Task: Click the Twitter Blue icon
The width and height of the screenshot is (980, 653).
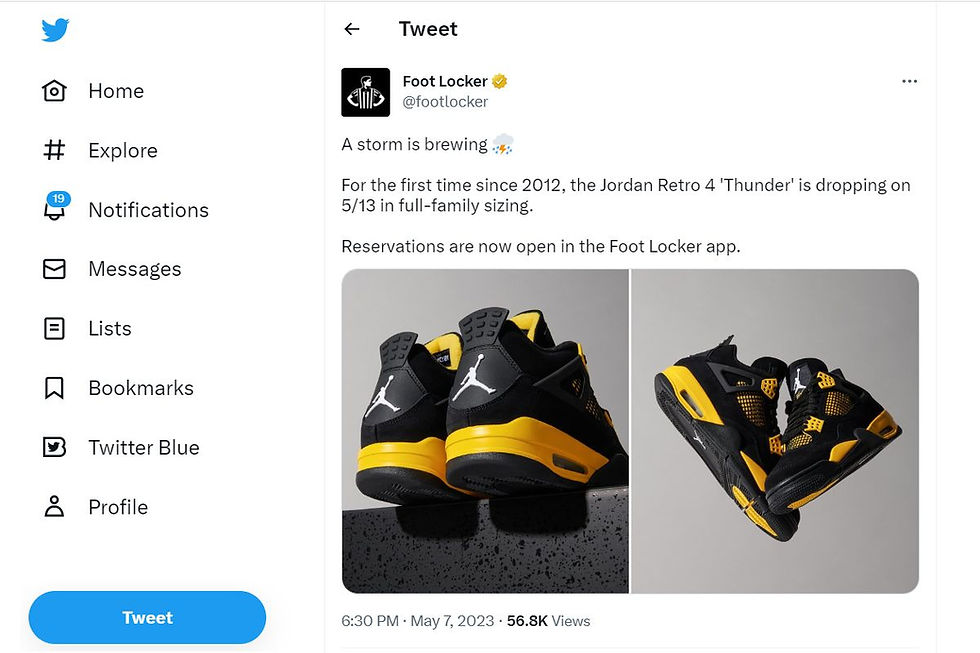Action: click(x=54, y=447)
